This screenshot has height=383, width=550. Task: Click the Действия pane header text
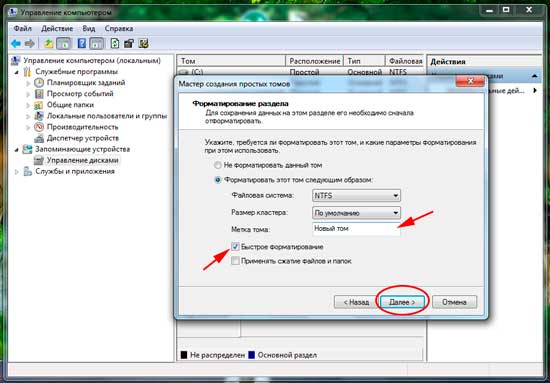point(448,61)
